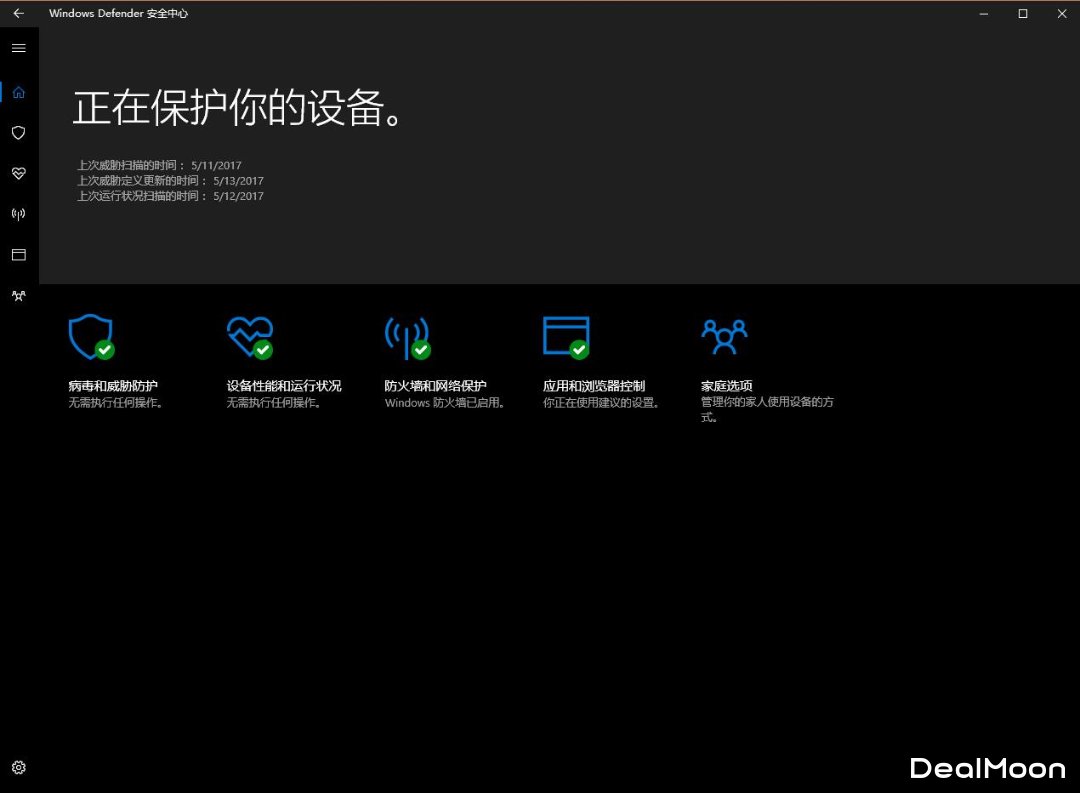This screenshot has width=1080, height=793.
Task: Expand the hamburger navigation menu
Action: (18, 48)
